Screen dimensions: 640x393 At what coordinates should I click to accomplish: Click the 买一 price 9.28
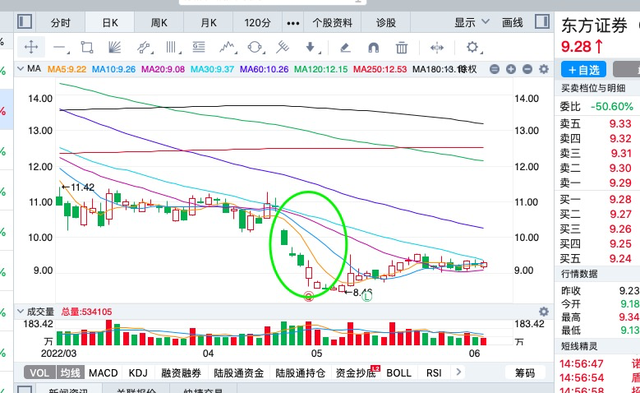pos(620,199)
